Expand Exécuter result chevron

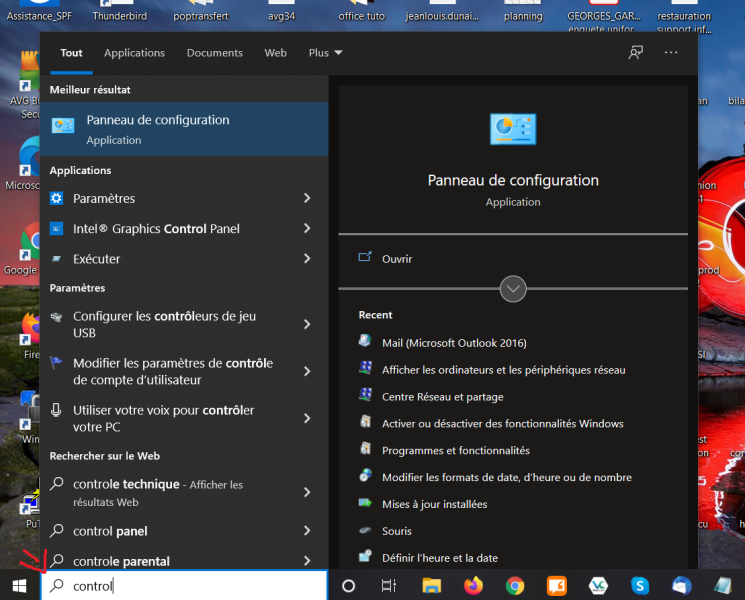point(307,258)
